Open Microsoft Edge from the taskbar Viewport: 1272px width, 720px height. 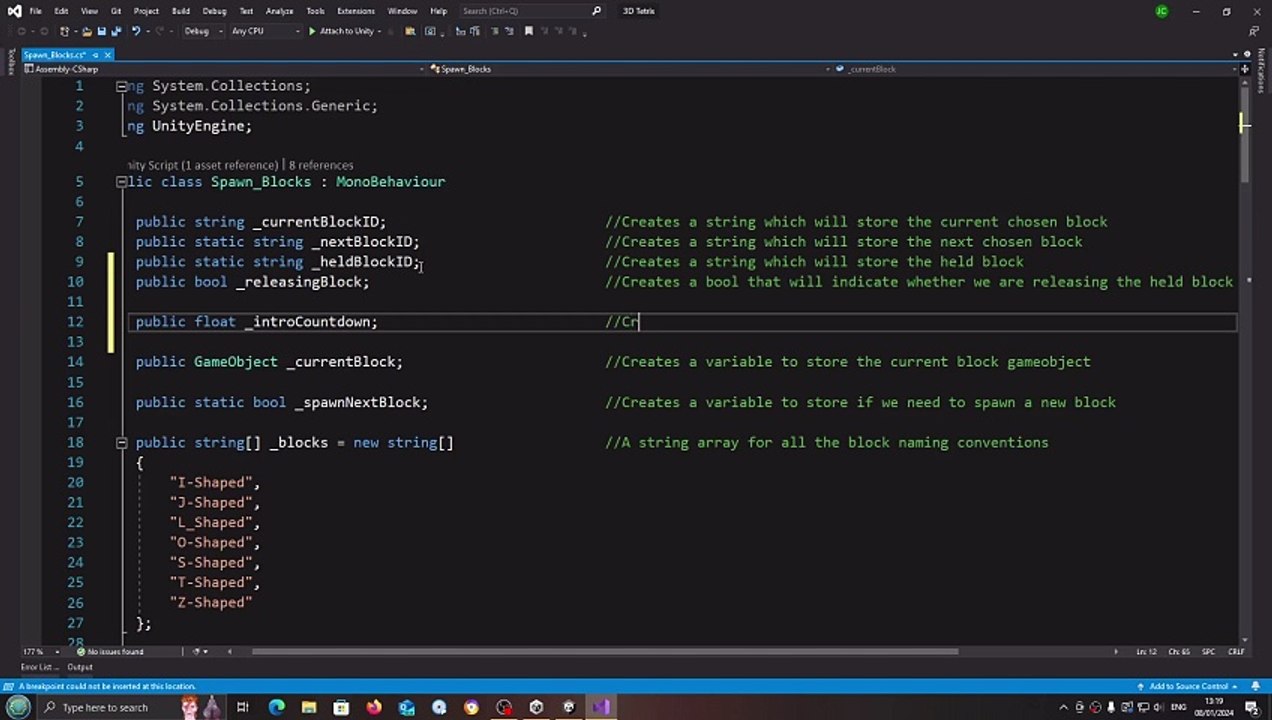276,707
